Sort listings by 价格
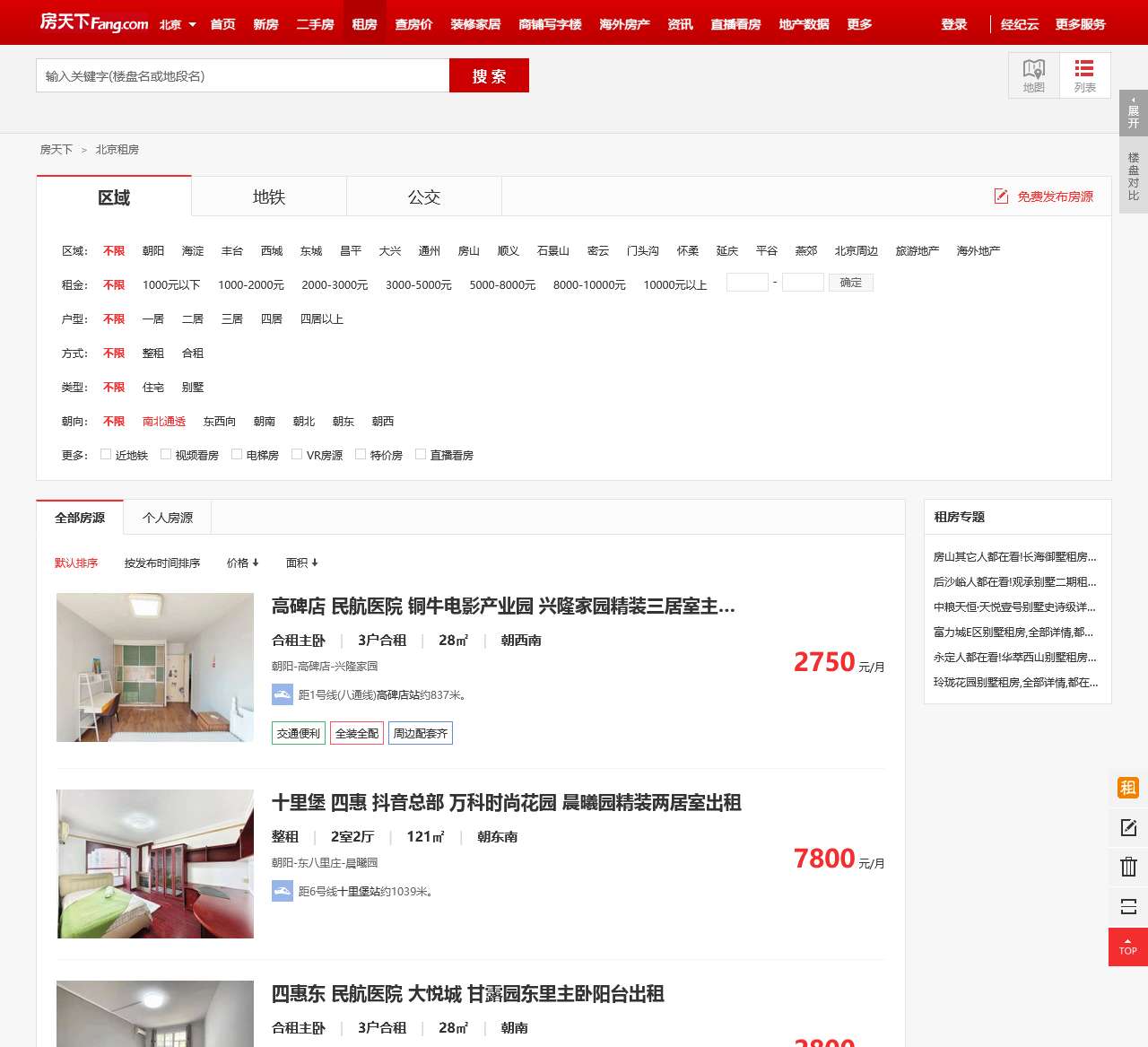The width and height of the screenshot is (1148, 1047). tap(242, 563)
